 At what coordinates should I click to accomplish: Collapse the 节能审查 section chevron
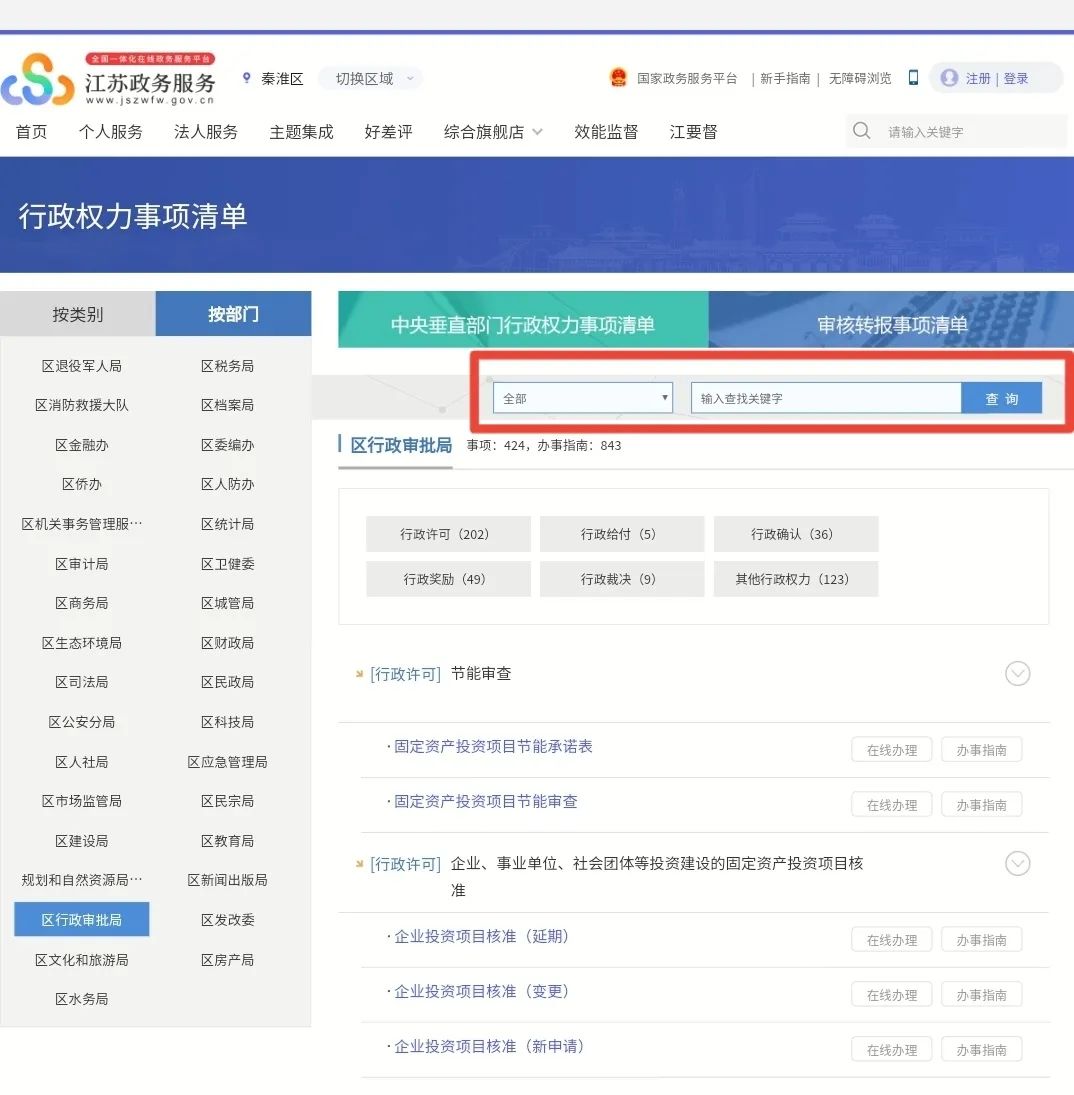click(x=1017, y=674)
